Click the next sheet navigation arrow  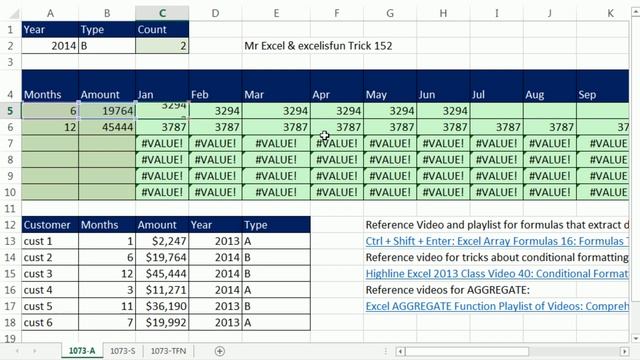(35, 351)
